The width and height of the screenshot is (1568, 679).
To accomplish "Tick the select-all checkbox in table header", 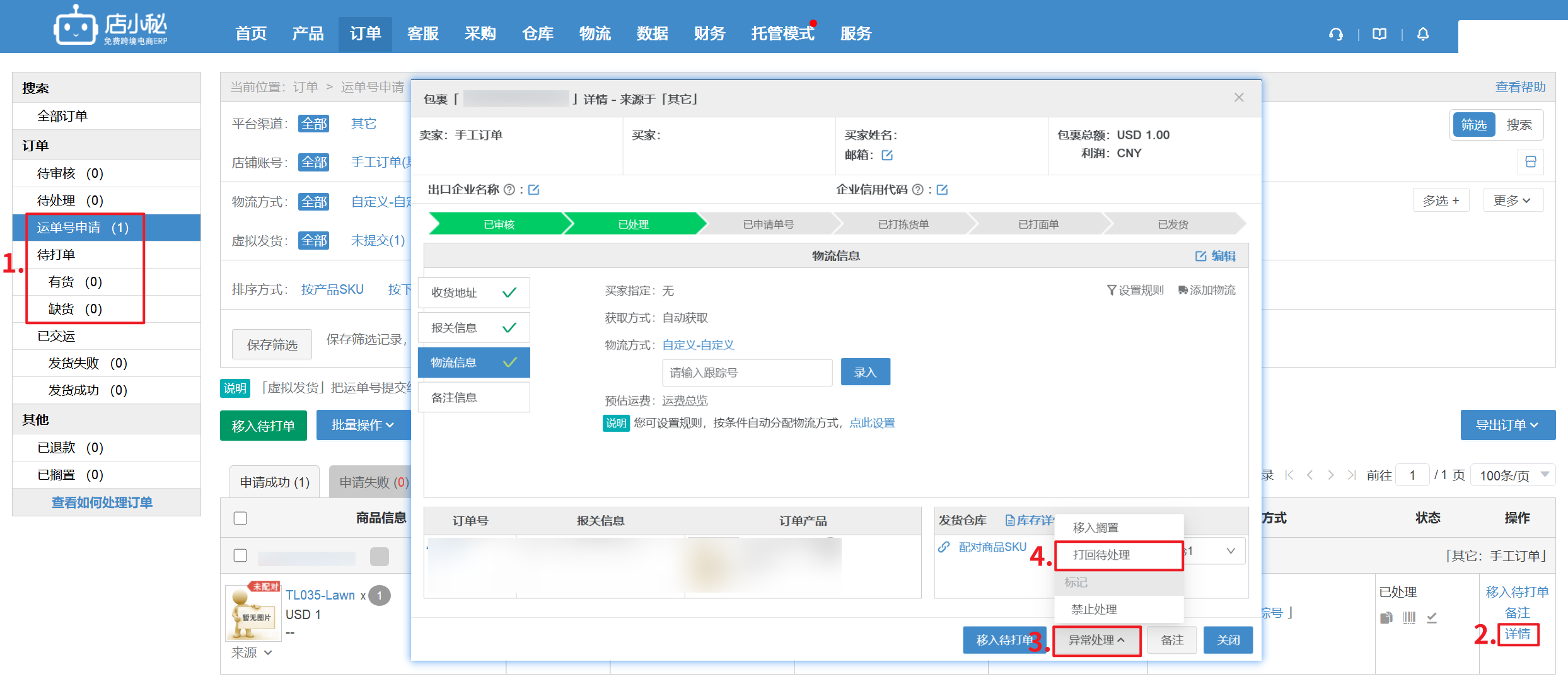I will pos(240,518).
